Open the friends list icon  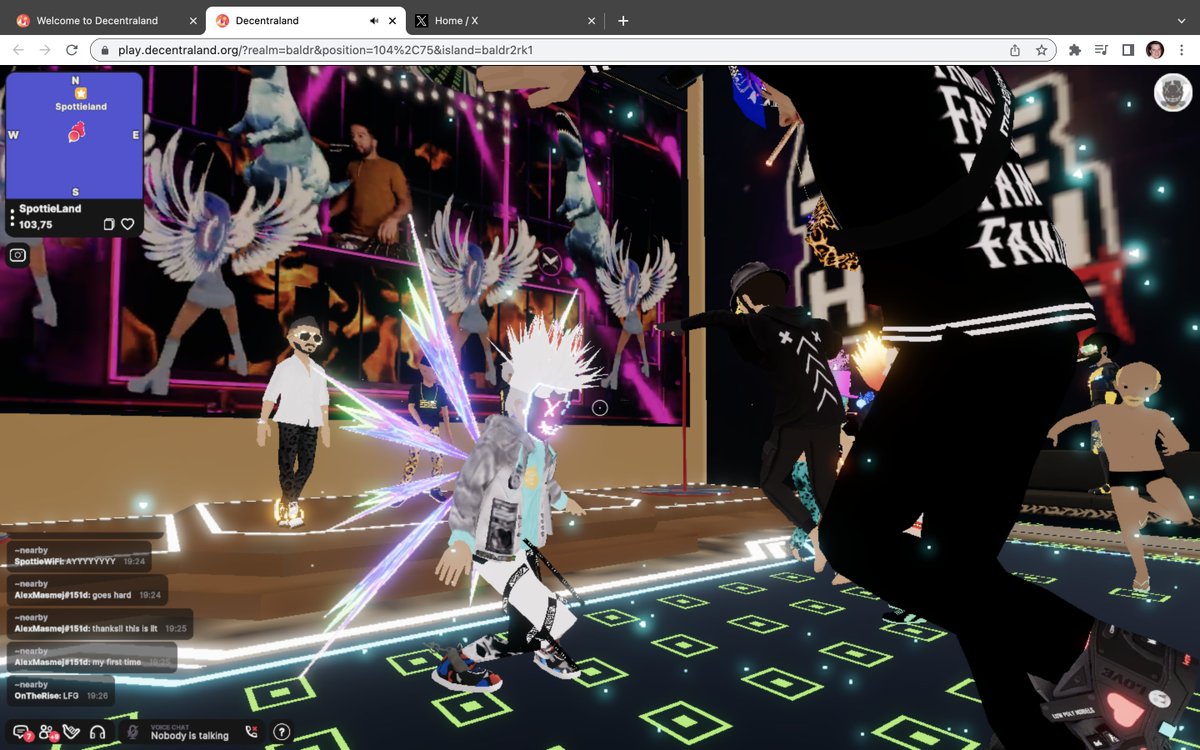coord(47,733)
